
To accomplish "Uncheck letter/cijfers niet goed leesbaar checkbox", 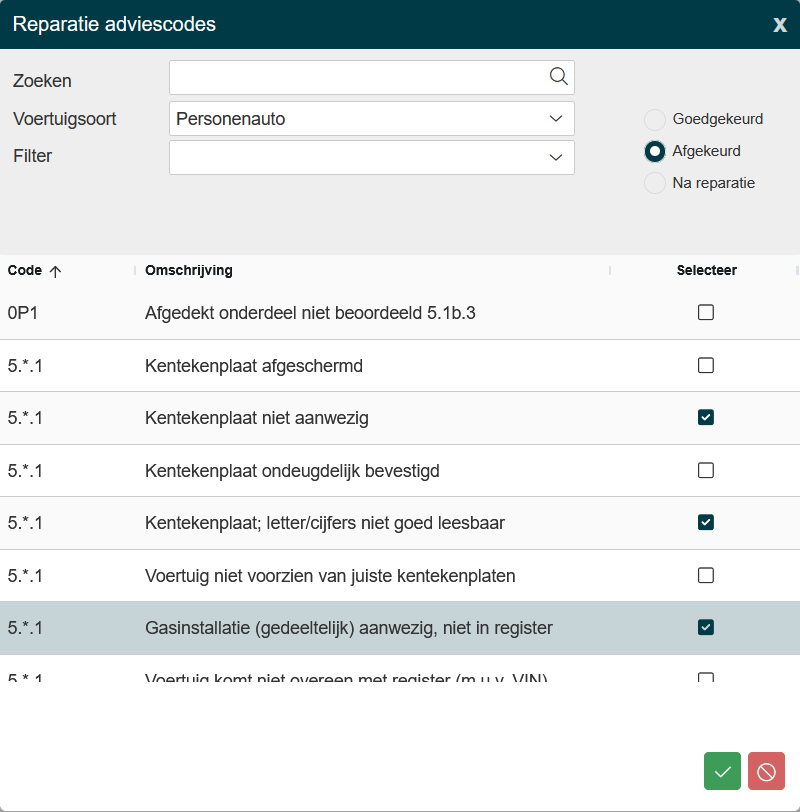I will (x=706, y=522).
